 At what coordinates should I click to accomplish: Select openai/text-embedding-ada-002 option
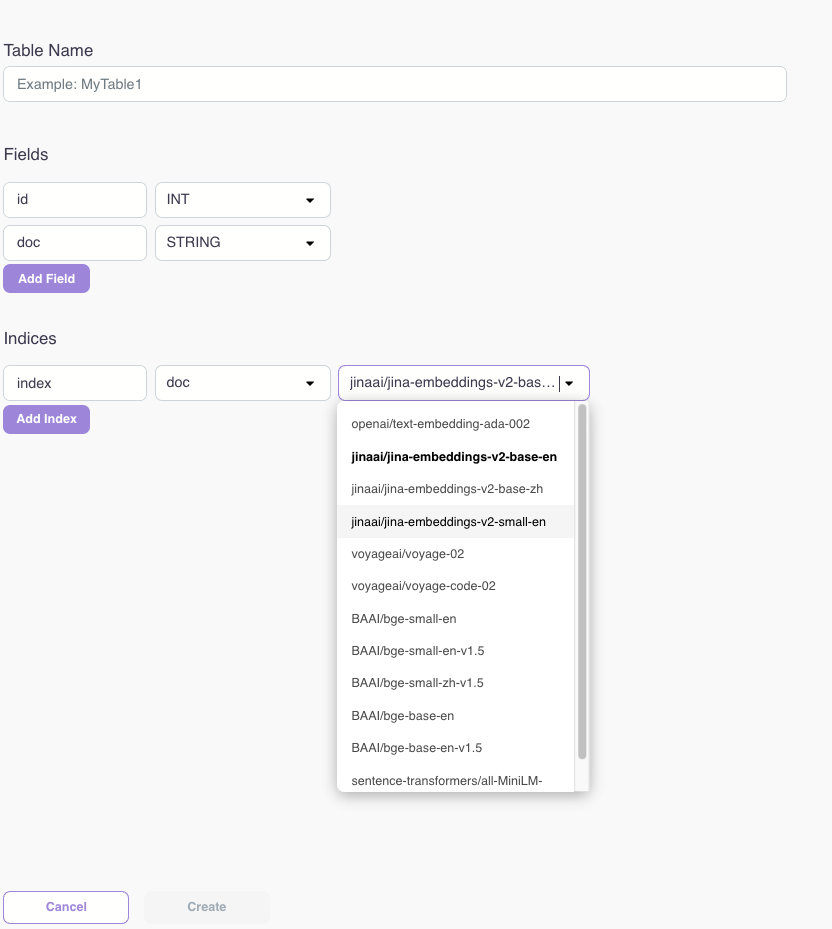coord(440,424)
